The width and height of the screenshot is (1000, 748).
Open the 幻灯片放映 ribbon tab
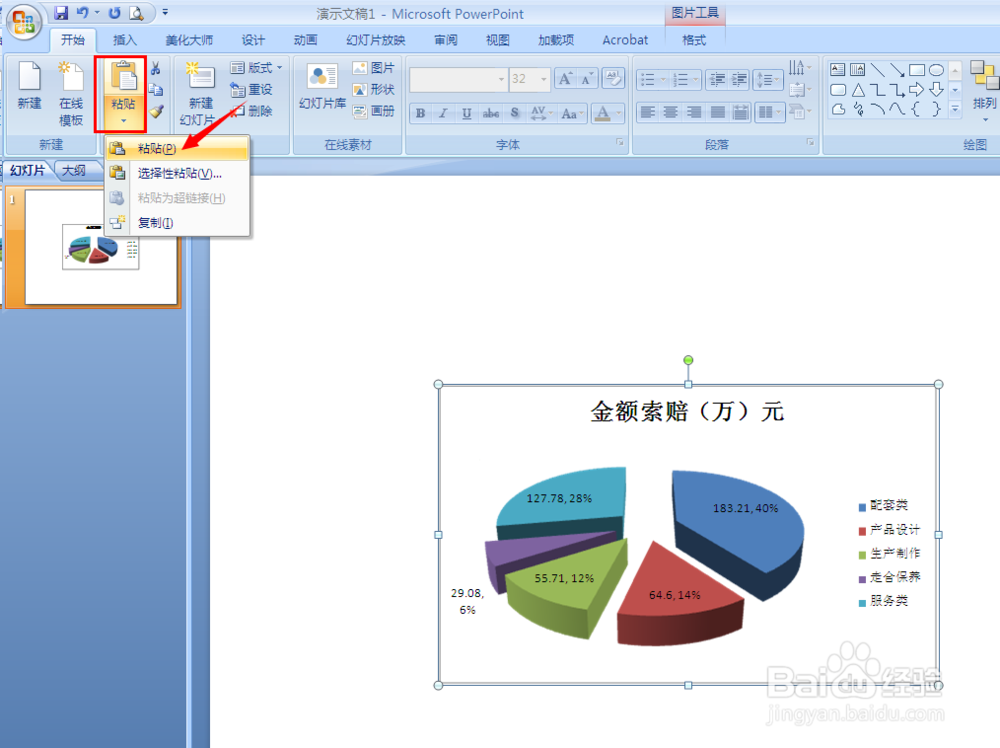pos(375,40)
